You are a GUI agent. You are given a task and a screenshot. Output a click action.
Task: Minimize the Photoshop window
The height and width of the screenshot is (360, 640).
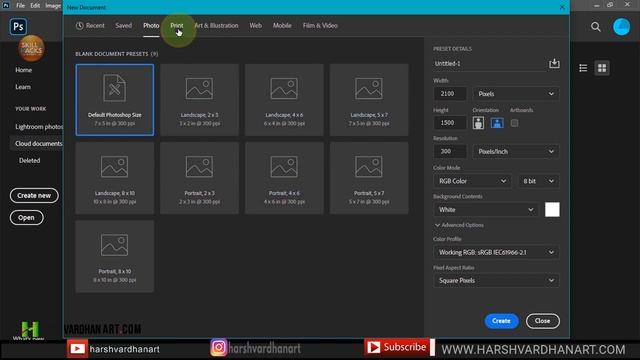coord(597,5)
